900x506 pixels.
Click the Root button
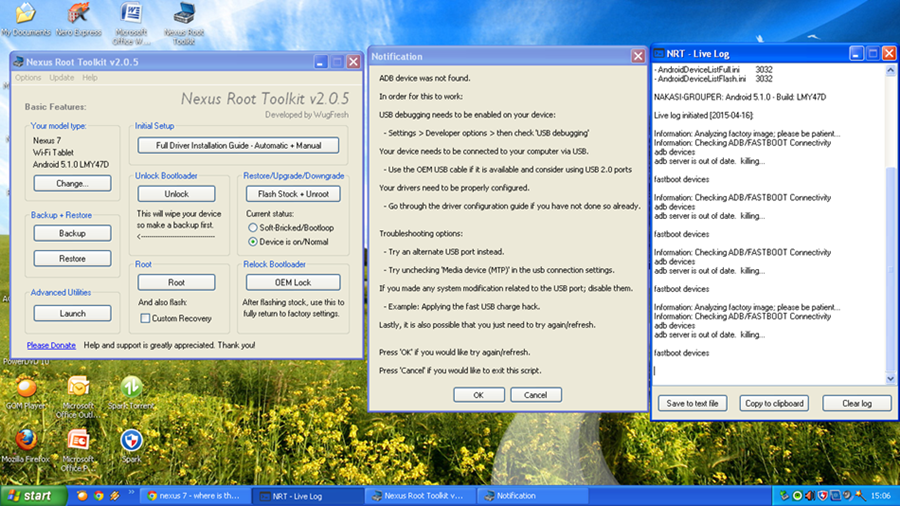(x=176, y=282)
